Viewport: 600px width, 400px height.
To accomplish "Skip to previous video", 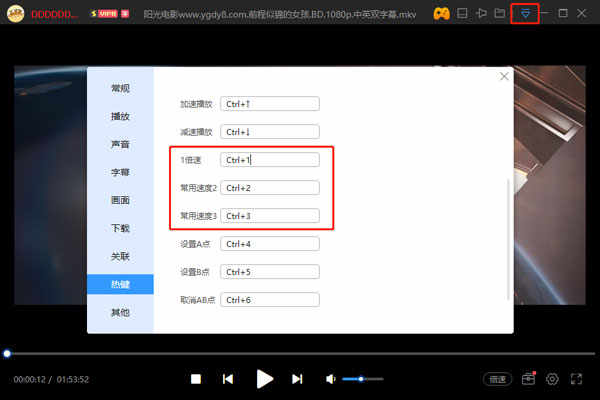I will point(228,379).
